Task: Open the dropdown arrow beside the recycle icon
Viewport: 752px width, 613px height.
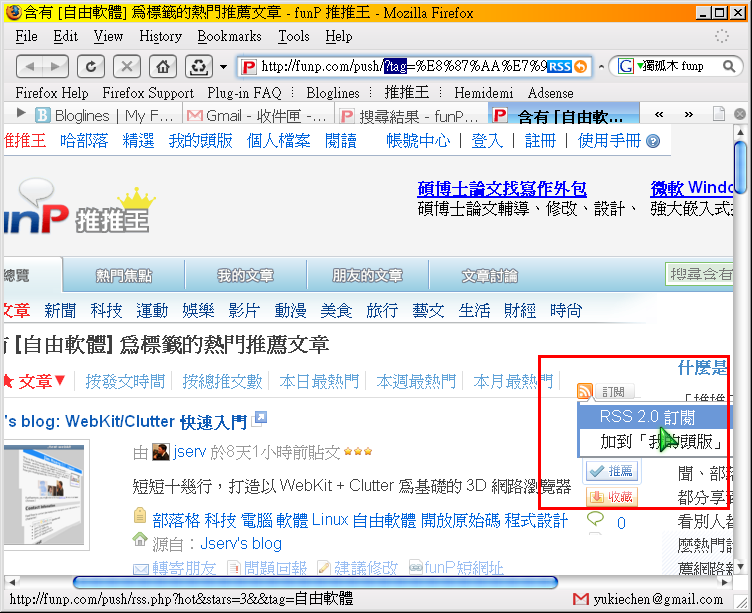Action: click(x=223, y=67)
